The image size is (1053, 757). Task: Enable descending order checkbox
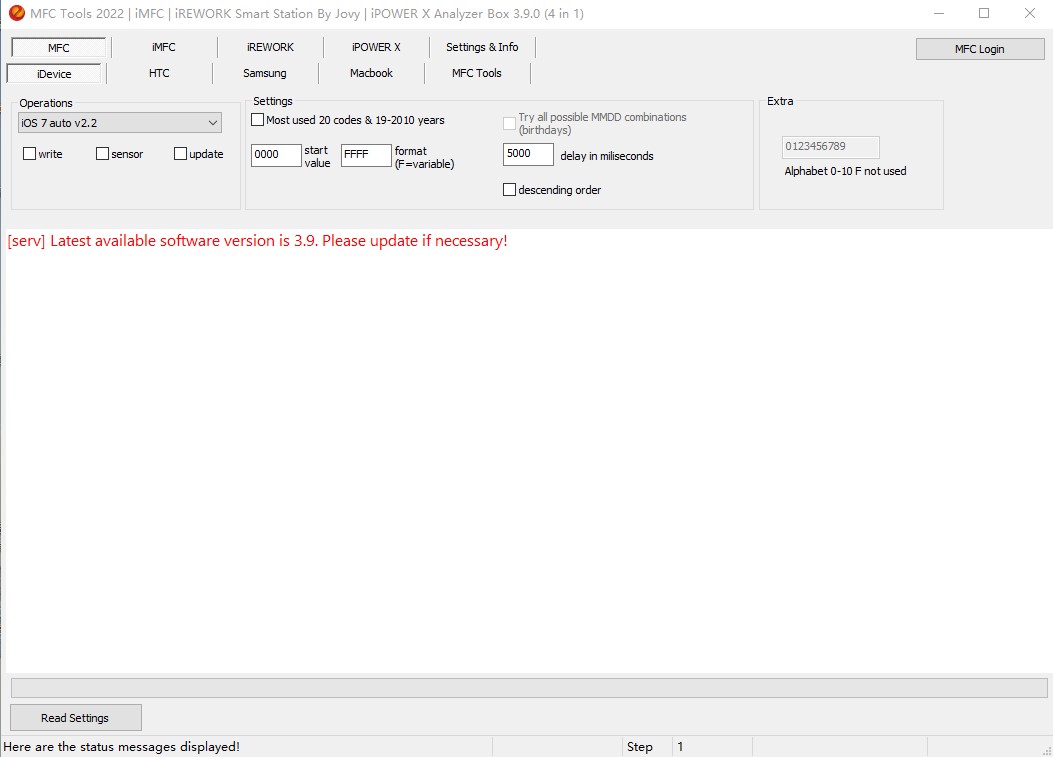point(510,190)
